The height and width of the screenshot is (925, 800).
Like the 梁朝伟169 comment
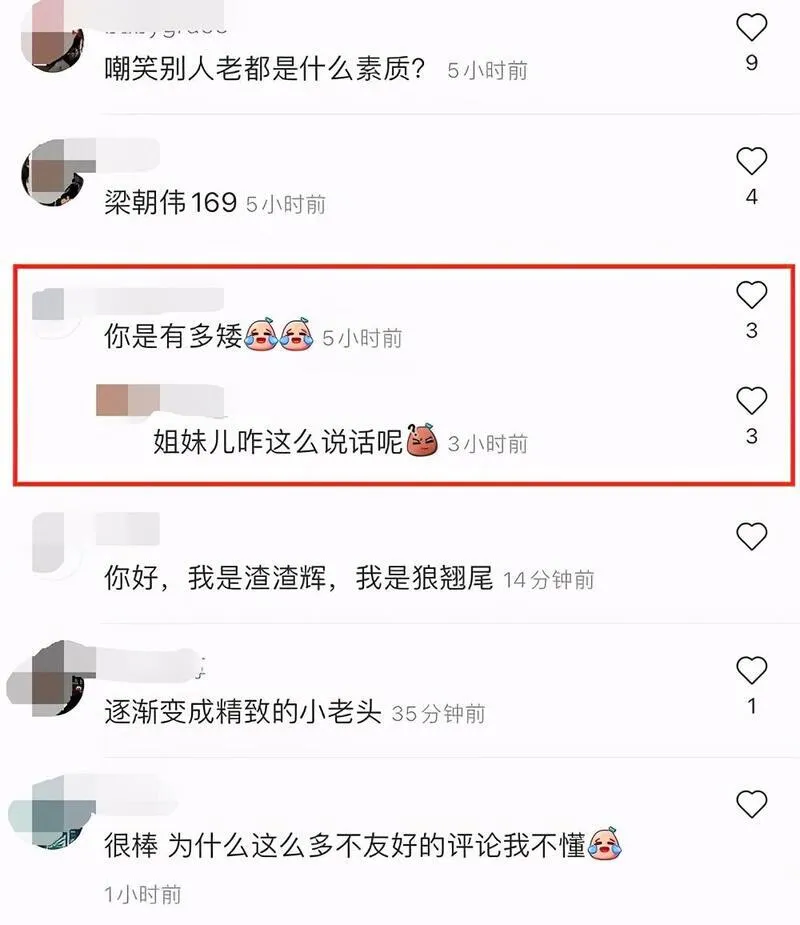pos(751,160)
